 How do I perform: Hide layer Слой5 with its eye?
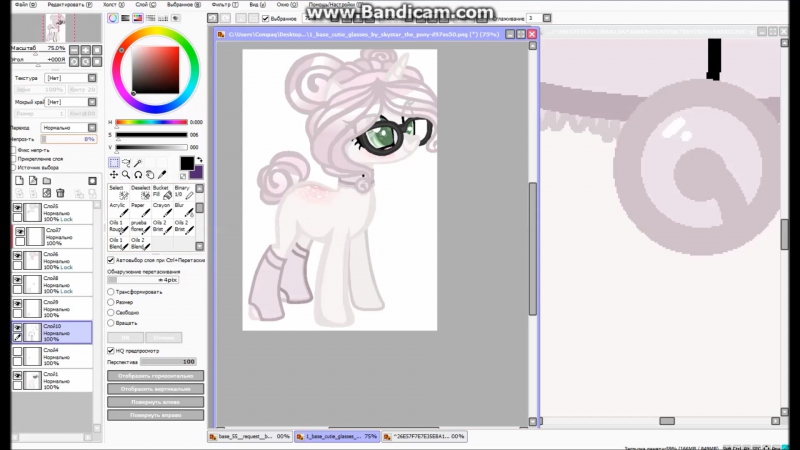18,208
